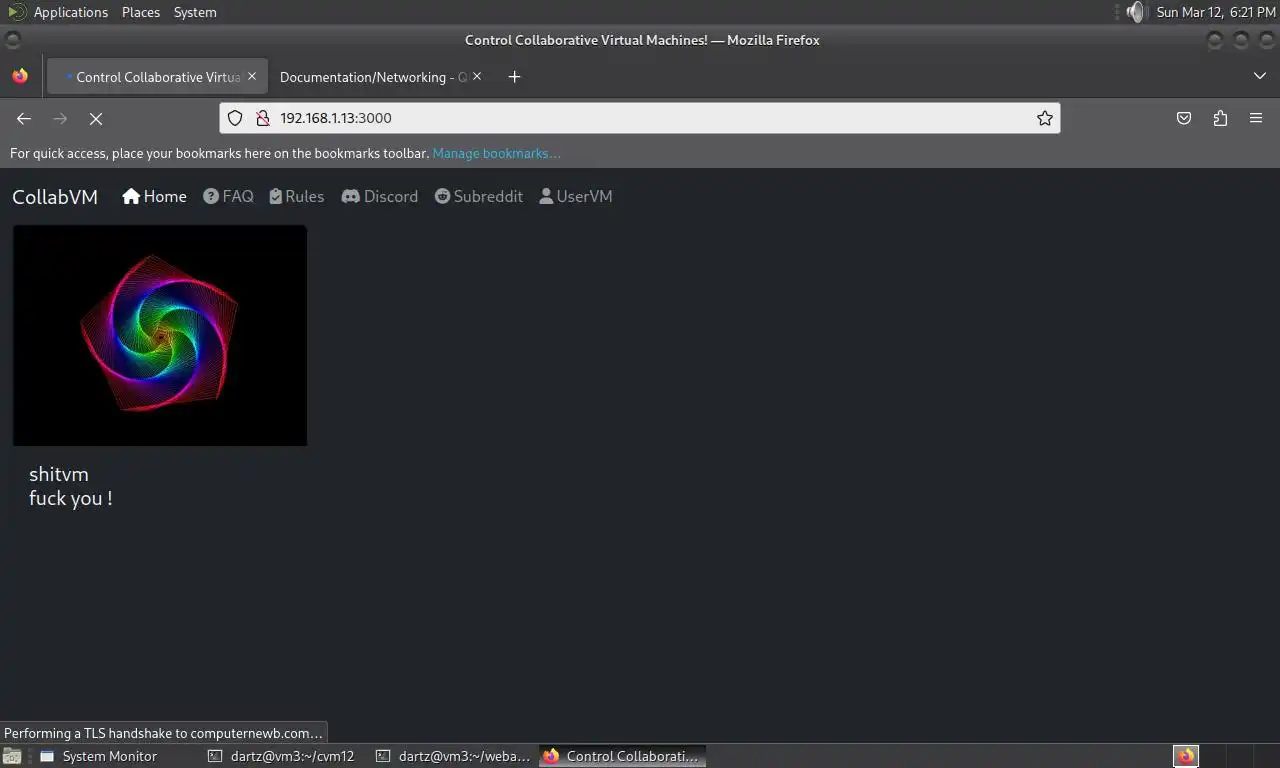Go back using the back arrow

24,118
